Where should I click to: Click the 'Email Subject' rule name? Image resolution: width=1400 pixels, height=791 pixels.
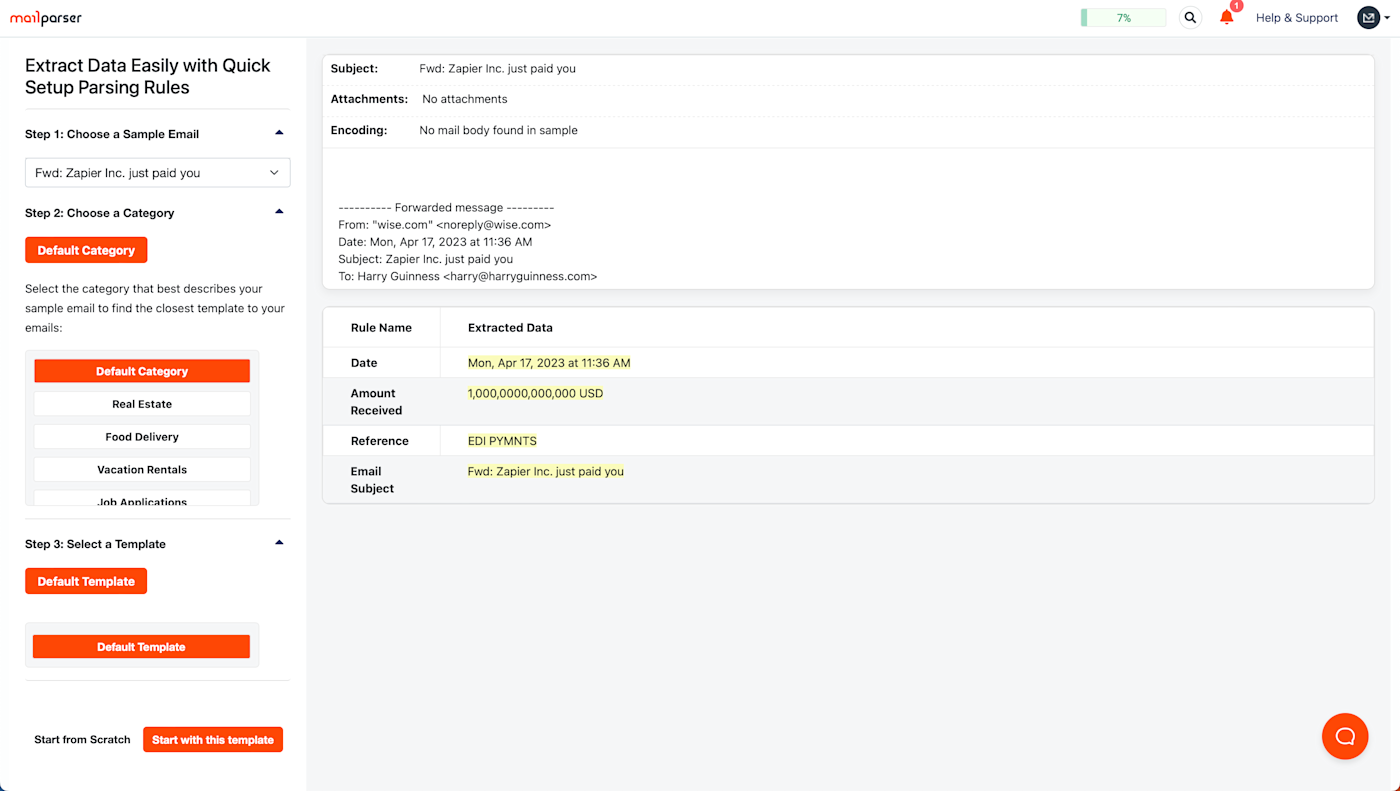372,480
